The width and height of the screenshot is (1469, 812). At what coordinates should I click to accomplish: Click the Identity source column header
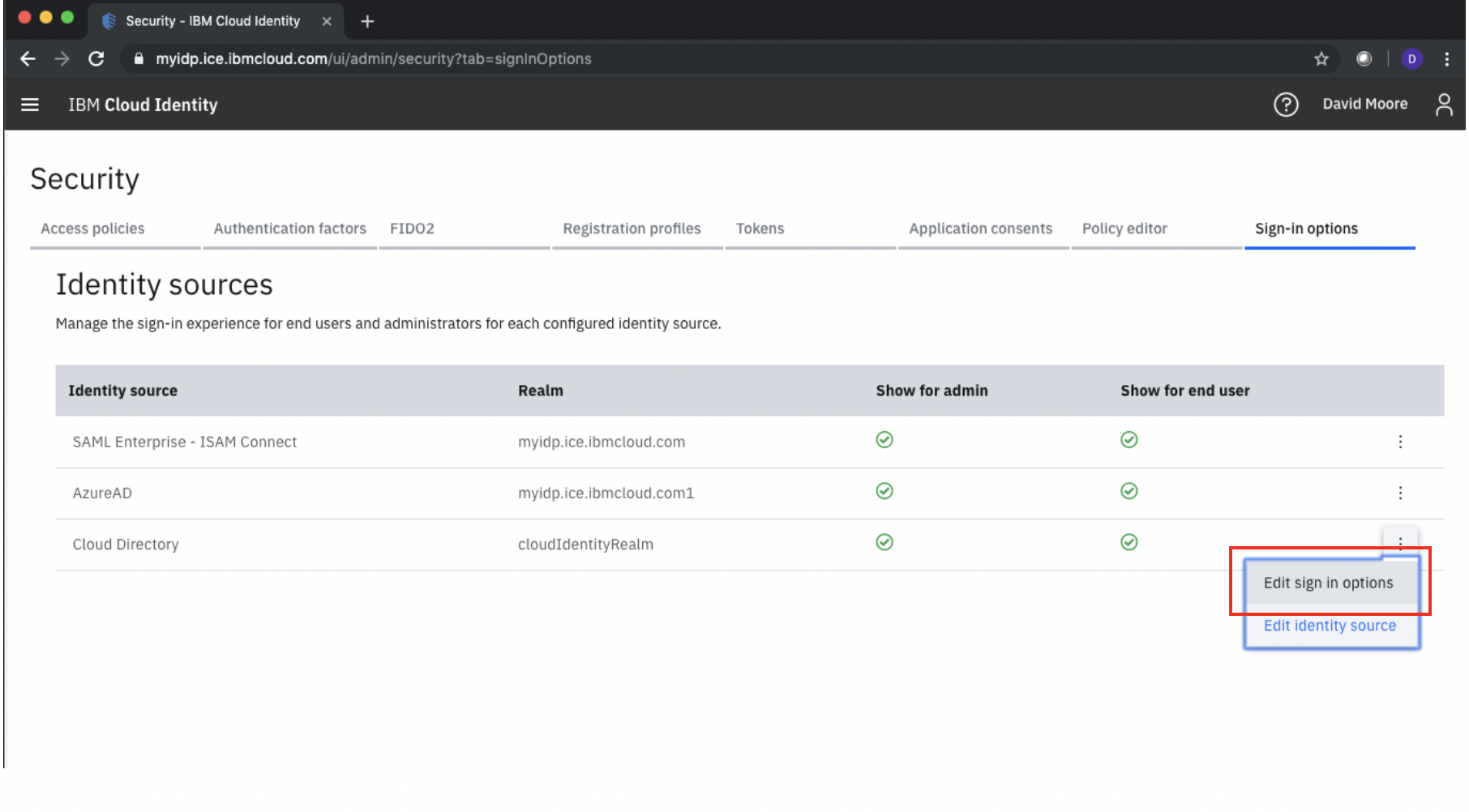tap(122, 391)
